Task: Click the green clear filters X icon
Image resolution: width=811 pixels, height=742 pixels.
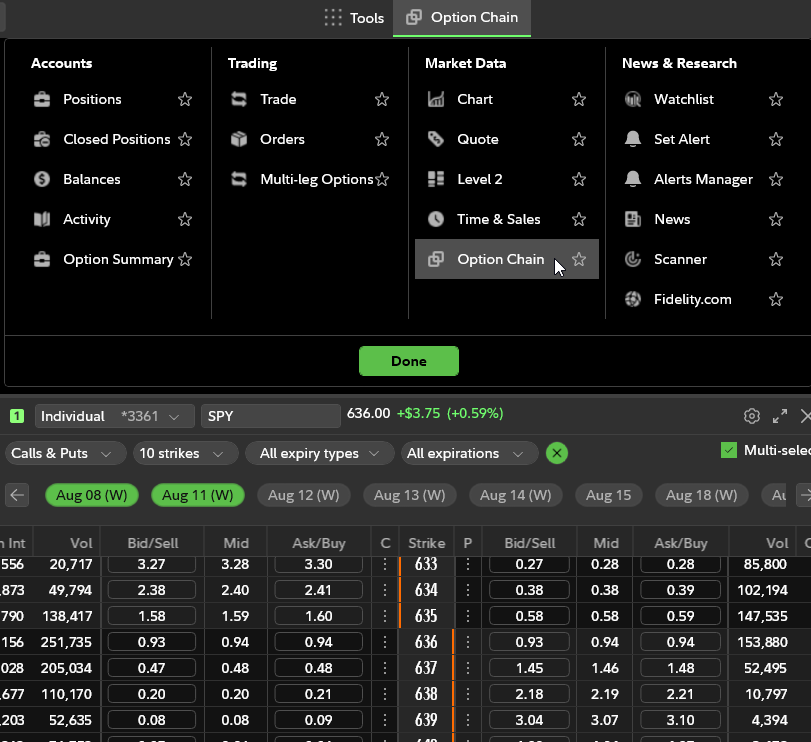Action: point(557,453)
